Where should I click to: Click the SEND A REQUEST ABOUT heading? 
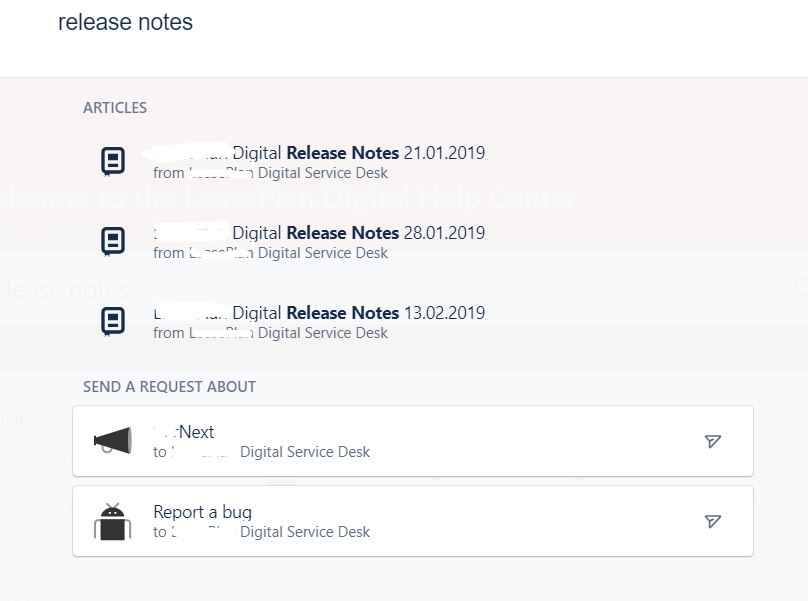(x=170, y=387)
